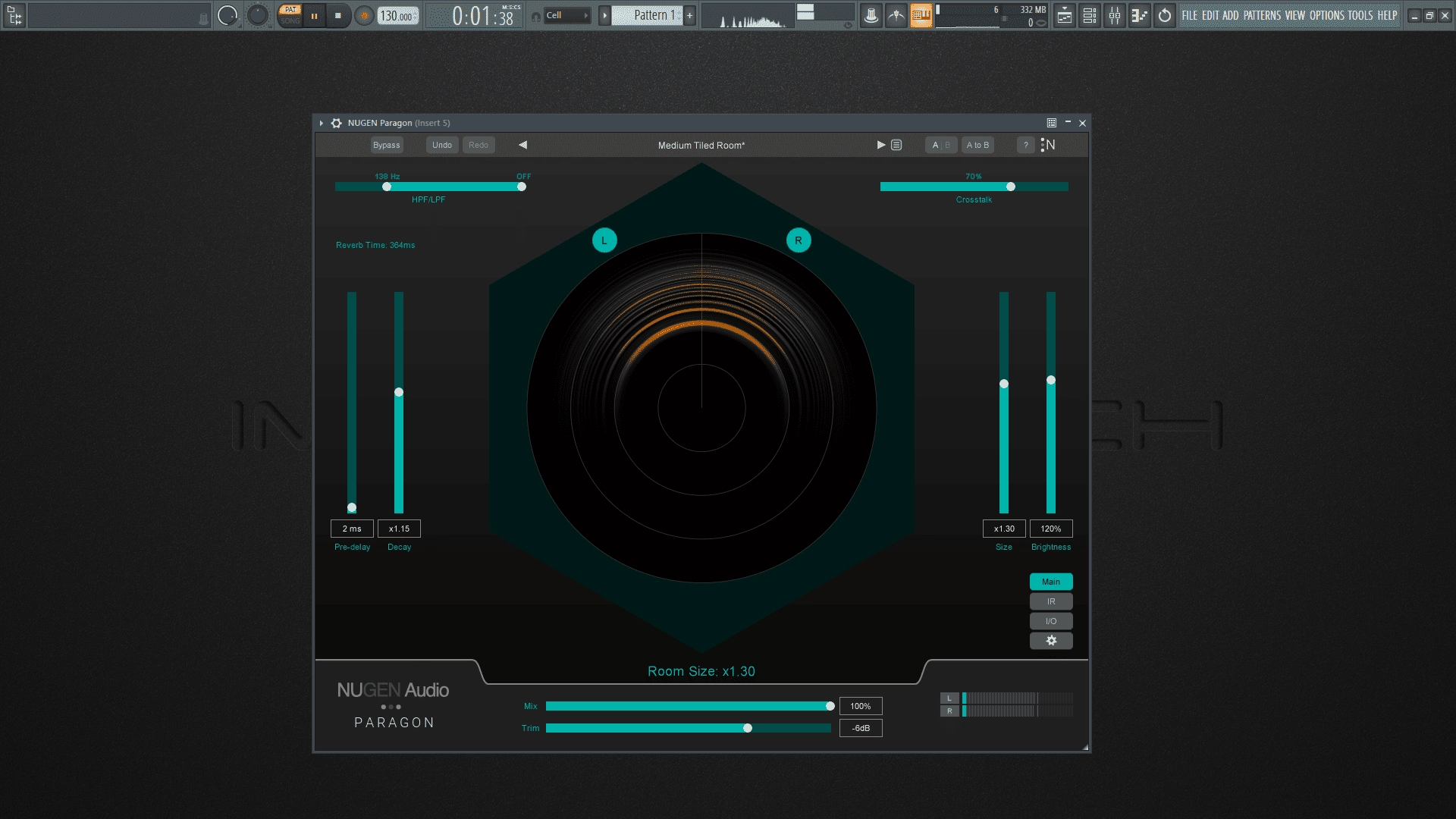Screen dimensions: 1456x819
Task: Expand the NUGEN Paragon plugin menu arrow
Action: [322, 123]
